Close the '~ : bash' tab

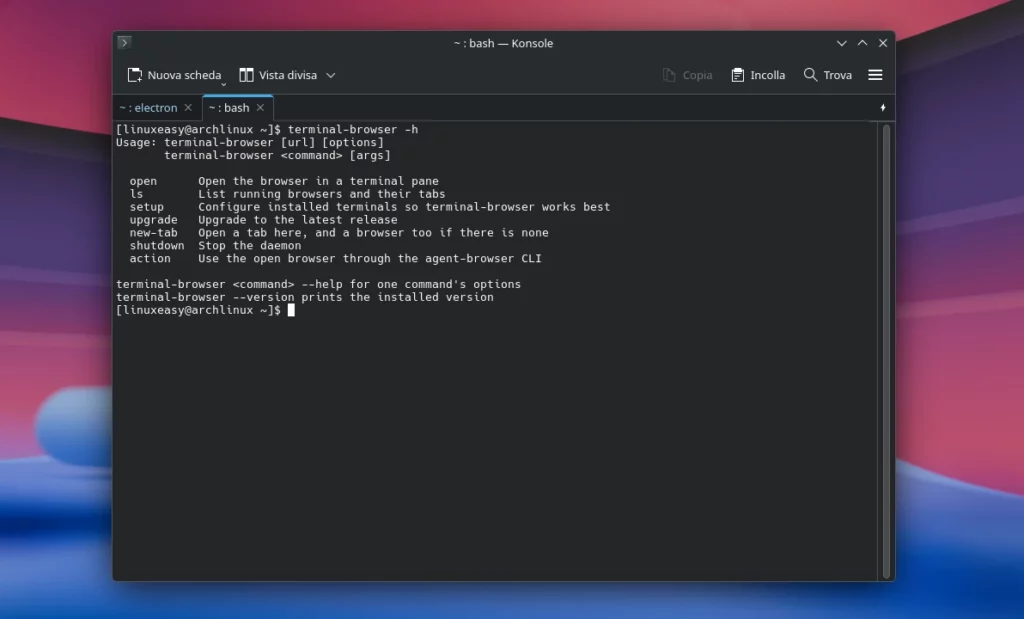coord(261,107)
